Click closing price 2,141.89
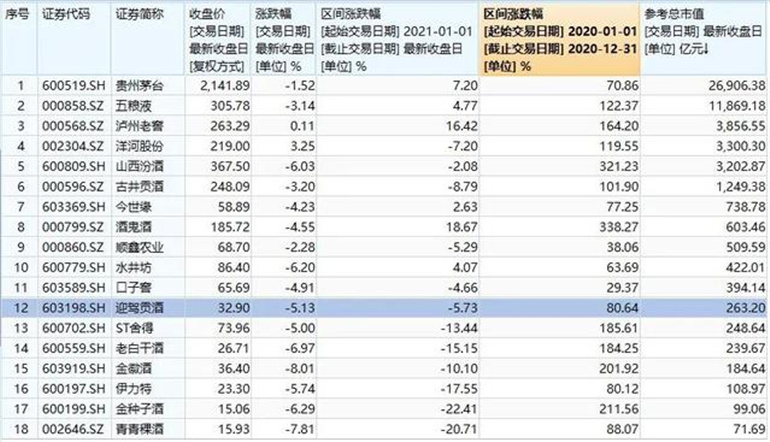Screen dimensions: 770x442 (x=225, y=85)
